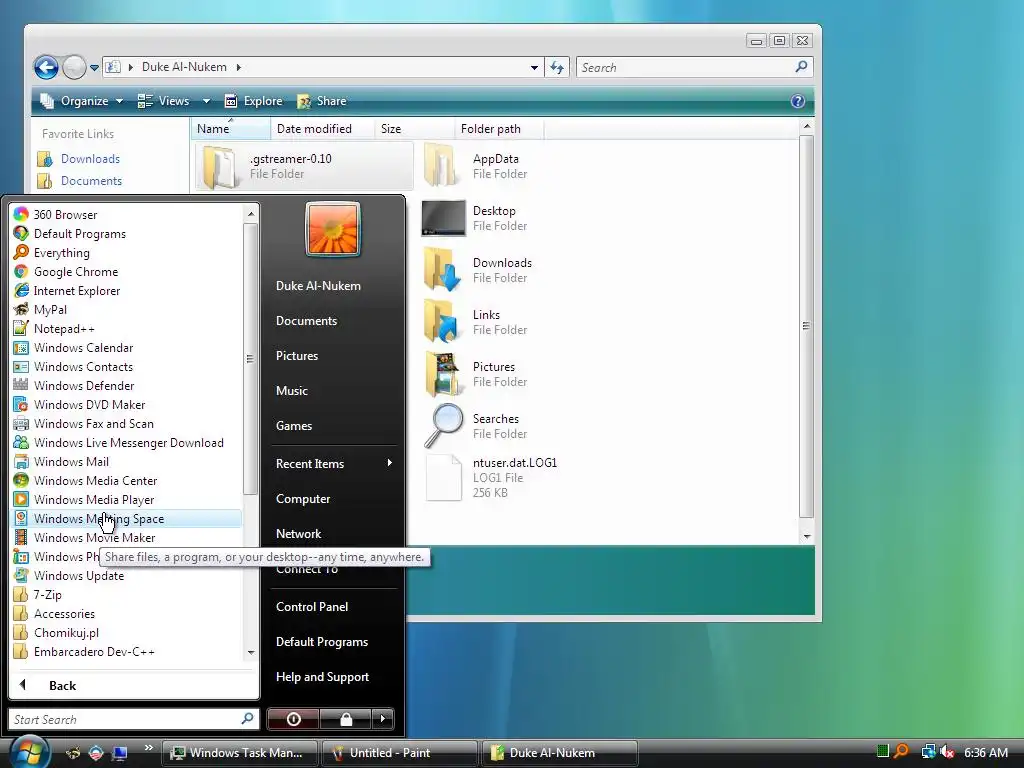Open Documents from Start menu right pane

click(x=306, y=321)
